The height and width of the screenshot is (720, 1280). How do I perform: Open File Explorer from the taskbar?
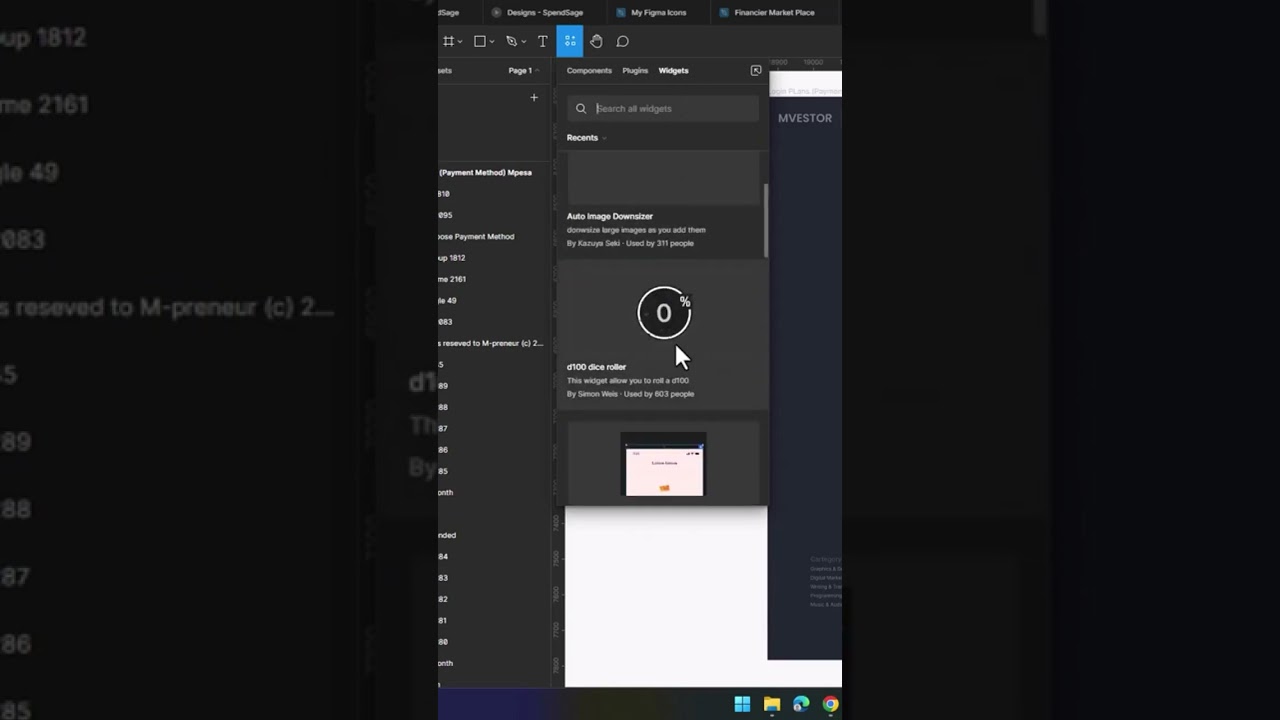(x=772, y=704)
